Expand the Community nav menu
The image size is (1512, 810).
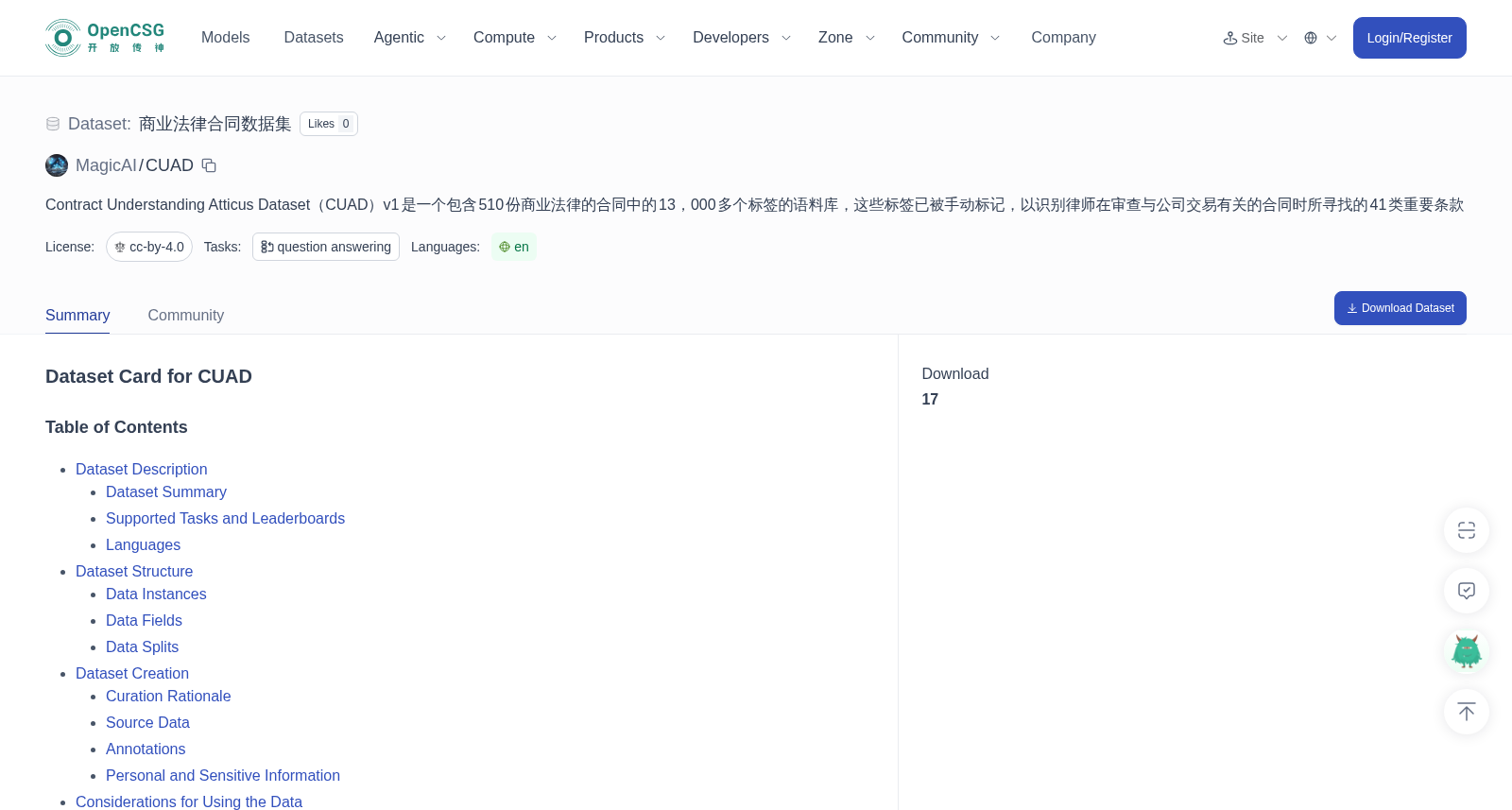coord(951,38)
